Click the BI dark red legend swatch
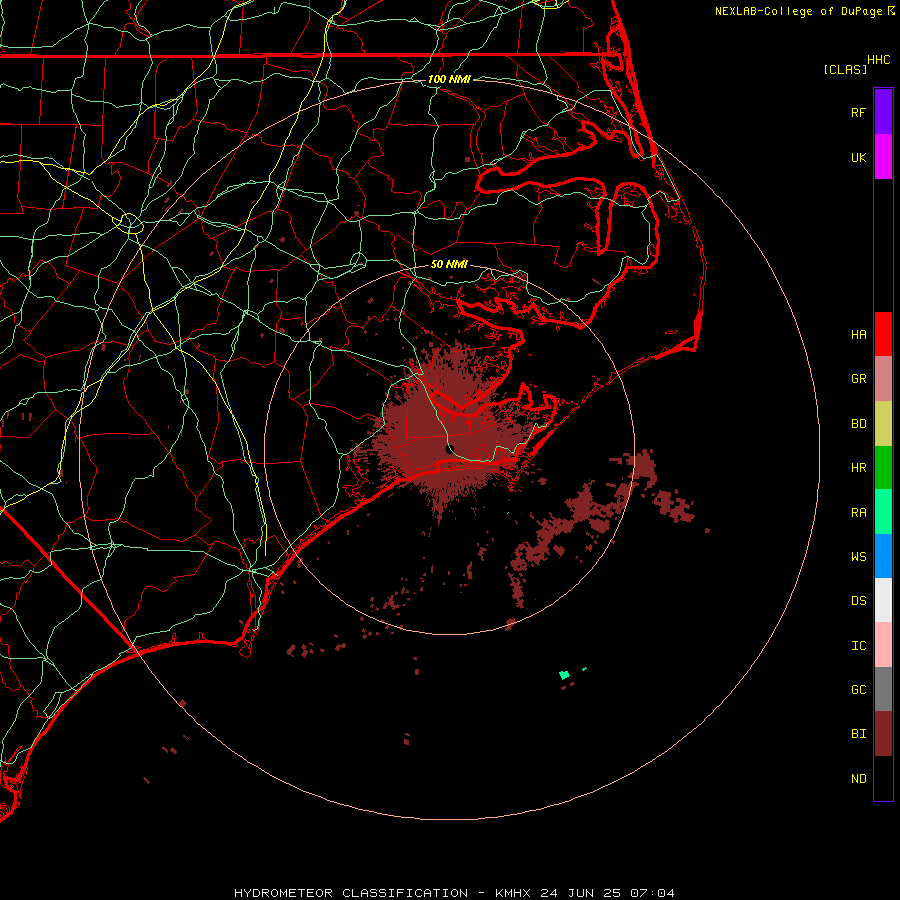 pos(883,734)
